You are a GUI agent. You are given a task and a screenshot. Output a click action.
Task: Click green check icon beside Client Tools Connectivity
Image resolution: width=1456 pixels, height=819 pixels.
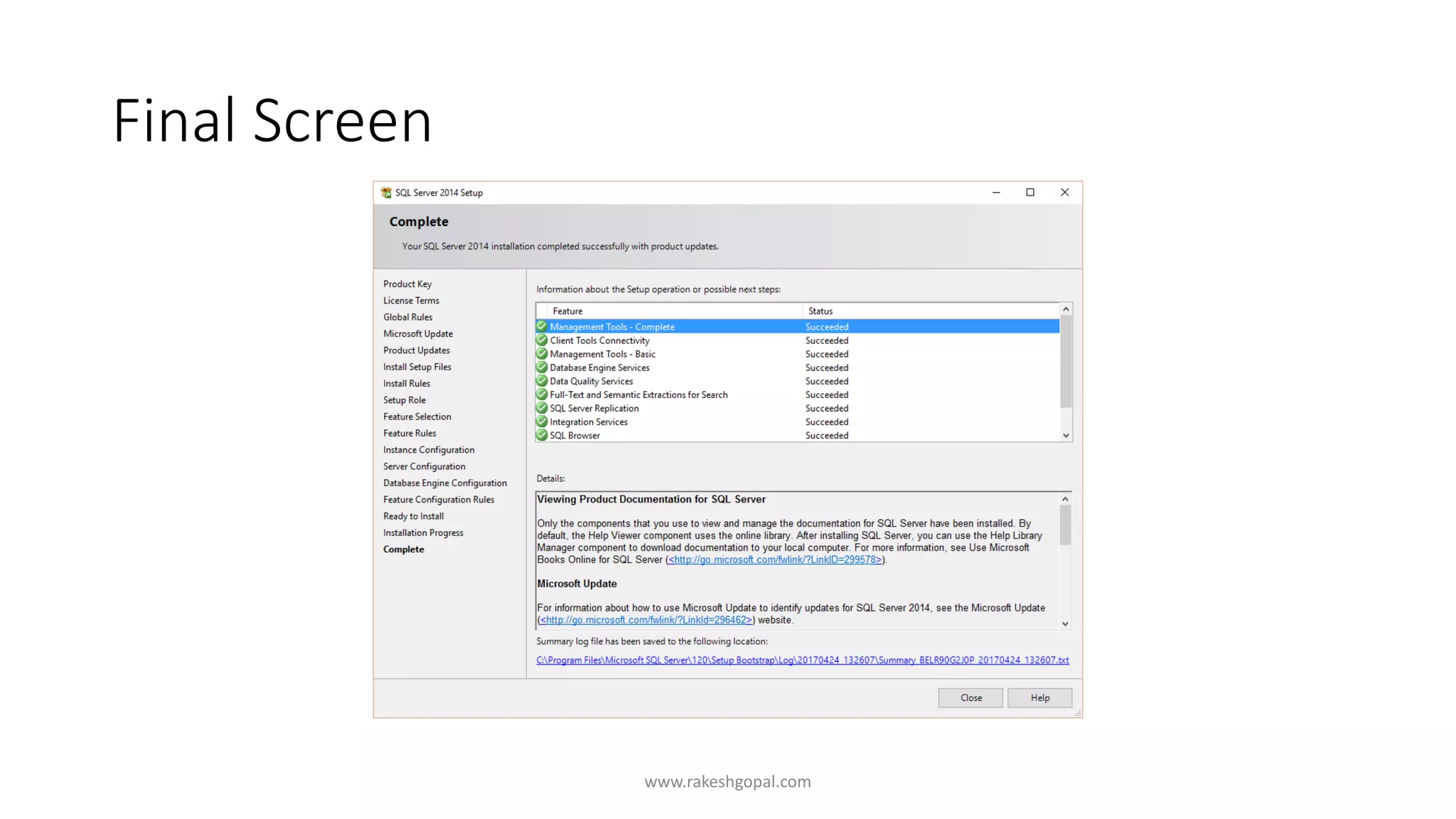(x=542, y=340)
